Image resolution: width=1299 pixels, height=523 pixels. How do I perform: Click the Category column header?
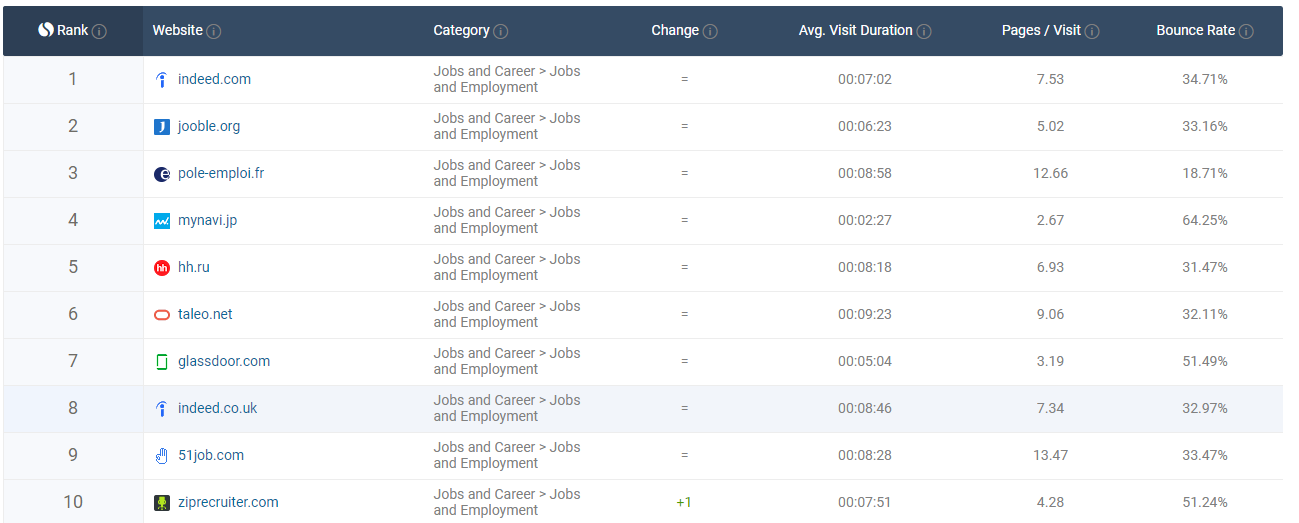(x=461, y=30)
